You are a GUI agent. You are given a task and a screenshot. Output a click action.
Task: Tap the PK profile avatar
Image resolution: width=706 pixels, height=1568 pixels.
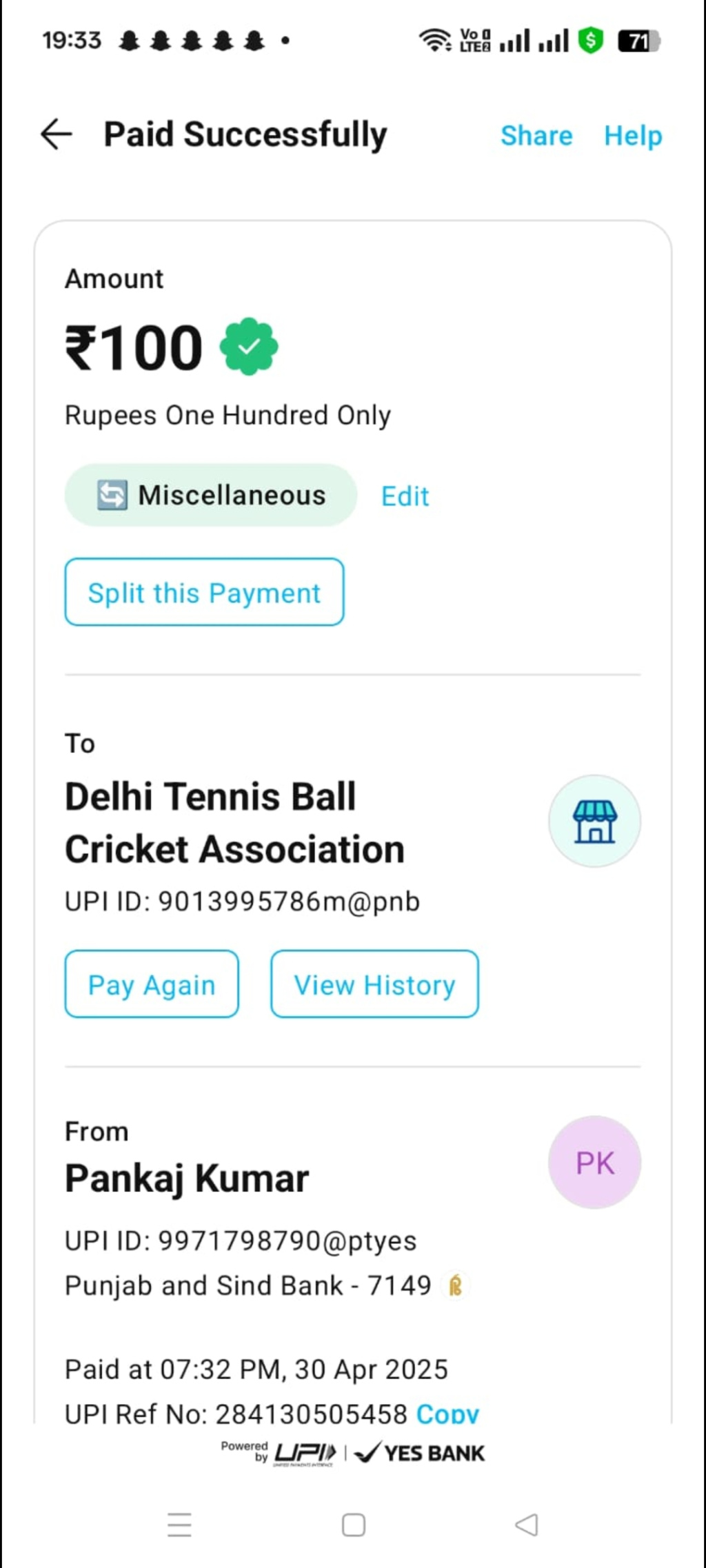(x=594, y=1163)
